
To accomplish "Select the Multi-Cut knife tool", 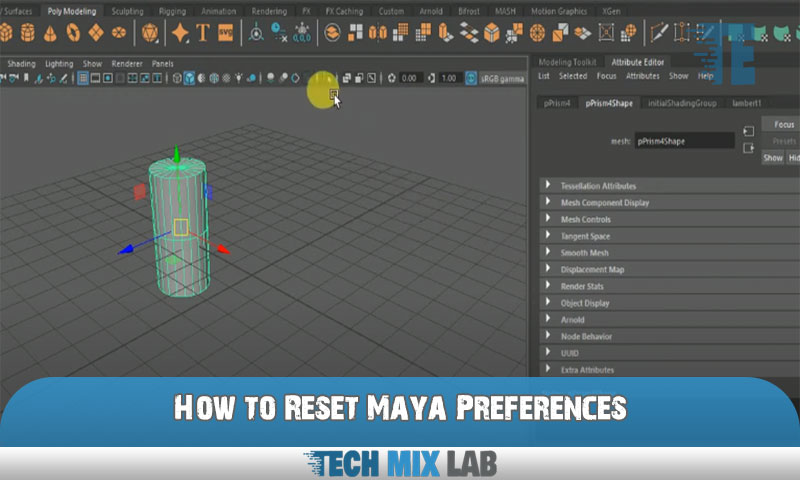I will 659,33.
